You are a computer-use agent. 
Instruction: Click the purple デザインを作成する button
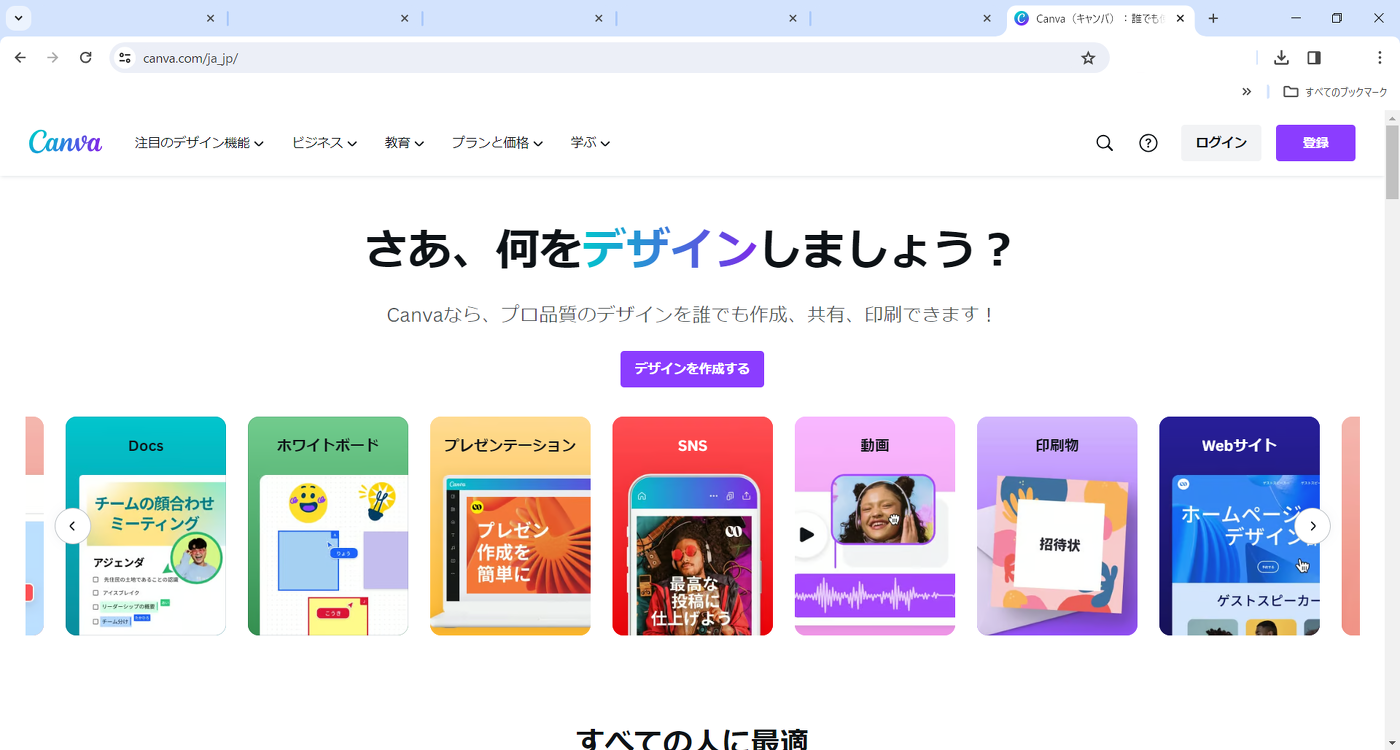[692, 369]
